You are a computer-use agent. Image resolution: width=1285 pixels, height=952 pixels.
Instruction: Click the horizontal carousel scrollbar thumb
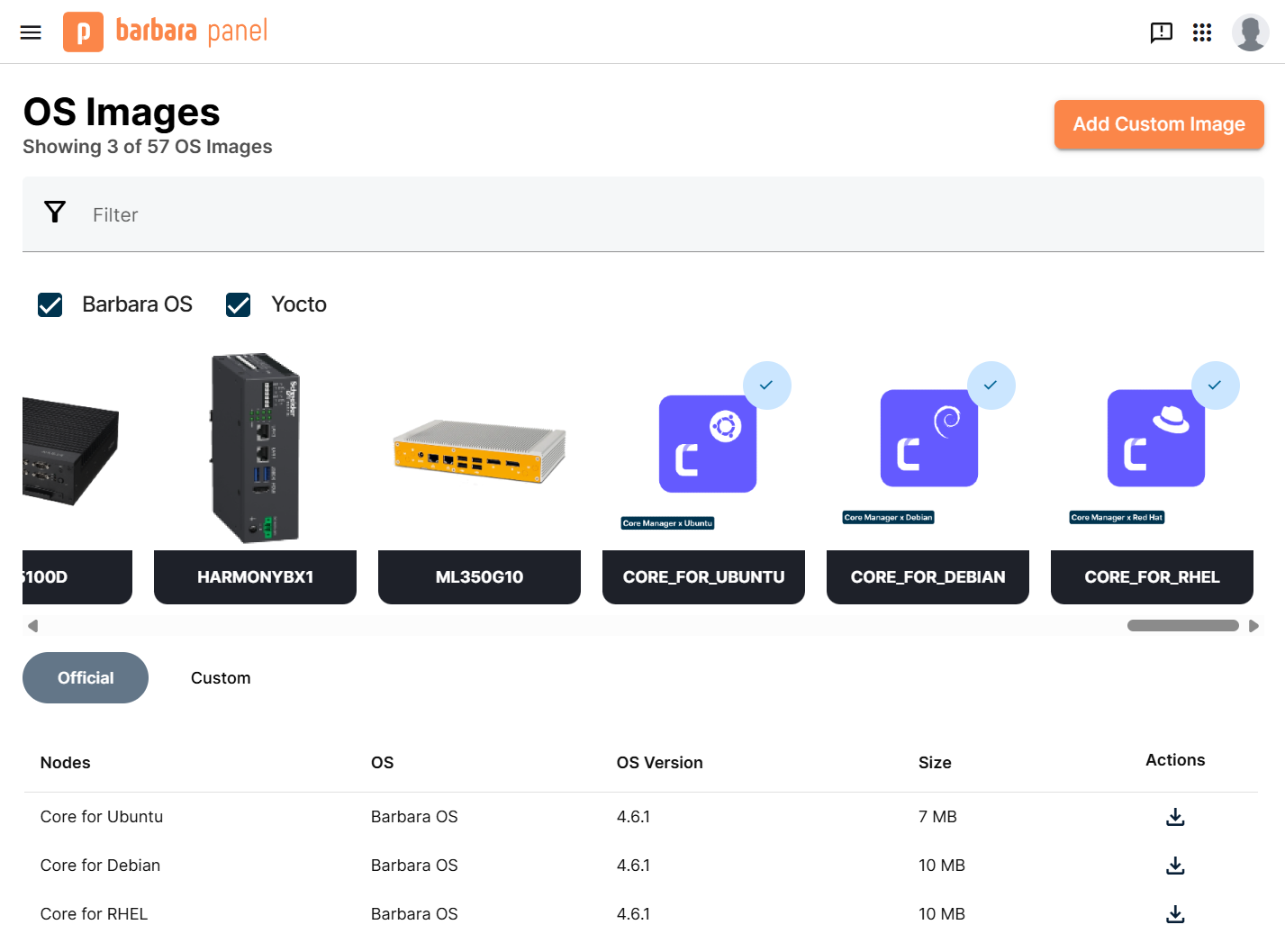1182,626
